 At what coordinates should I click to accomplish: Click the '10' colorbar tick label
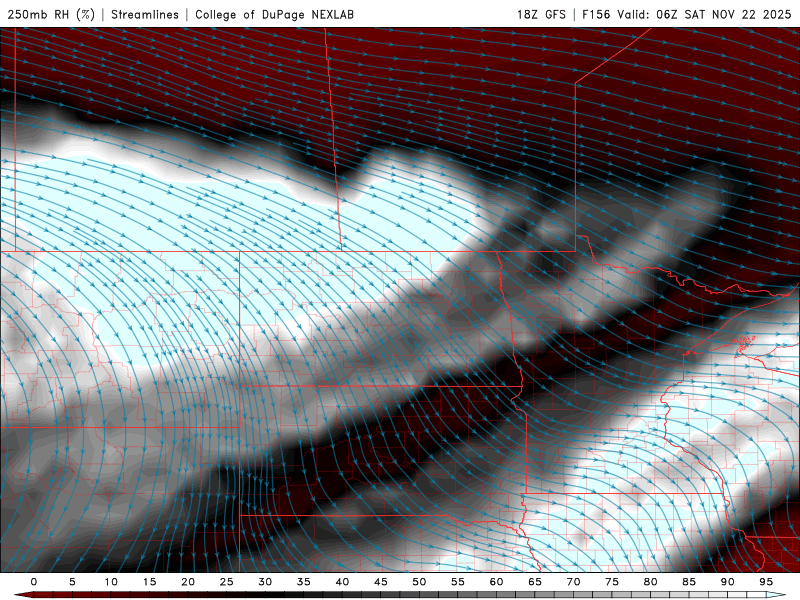click(111, 582)
